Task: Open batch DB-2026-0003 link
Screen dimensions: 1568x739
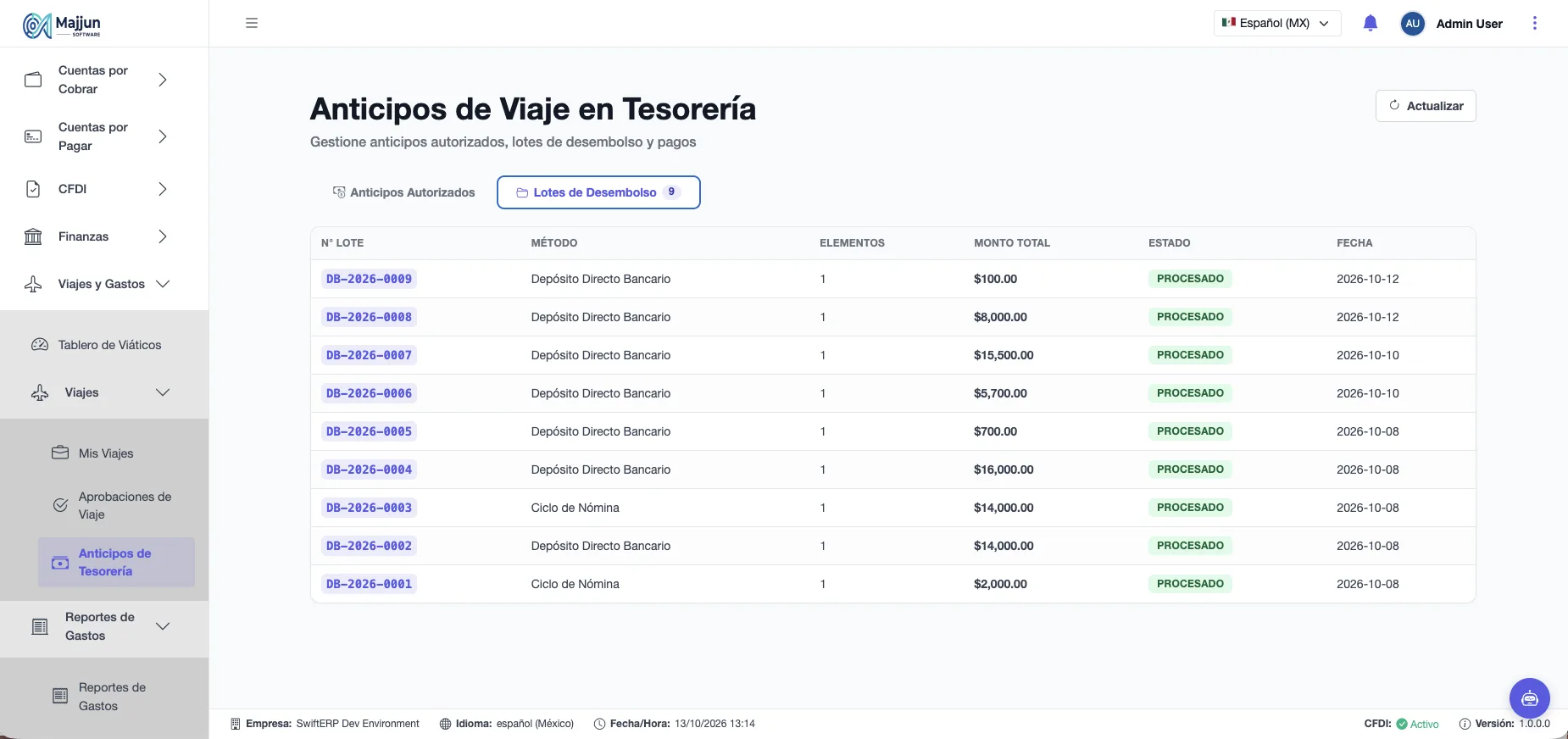Action: [x=369, y=508]
